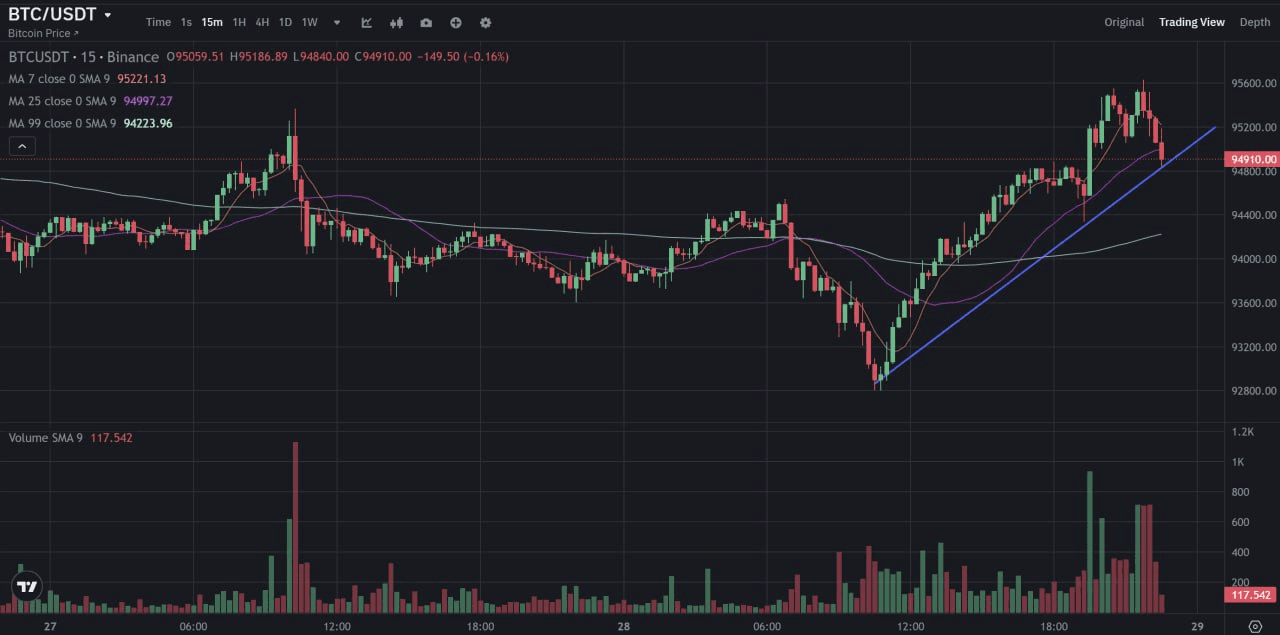Open the extra timeframes dropdown arrow
This screenshot has width=1280, height=635.
(x=336, y=21)
